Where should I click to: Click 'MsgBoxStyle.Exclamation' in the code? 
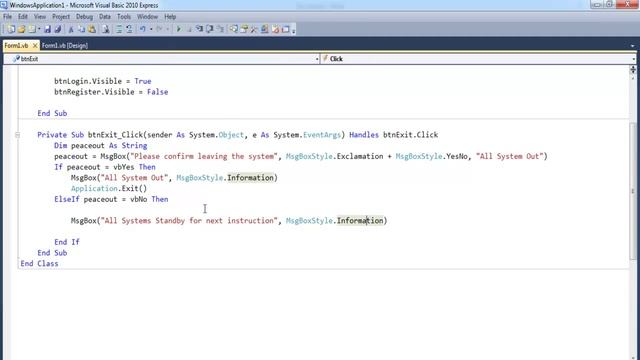(334, 156)
